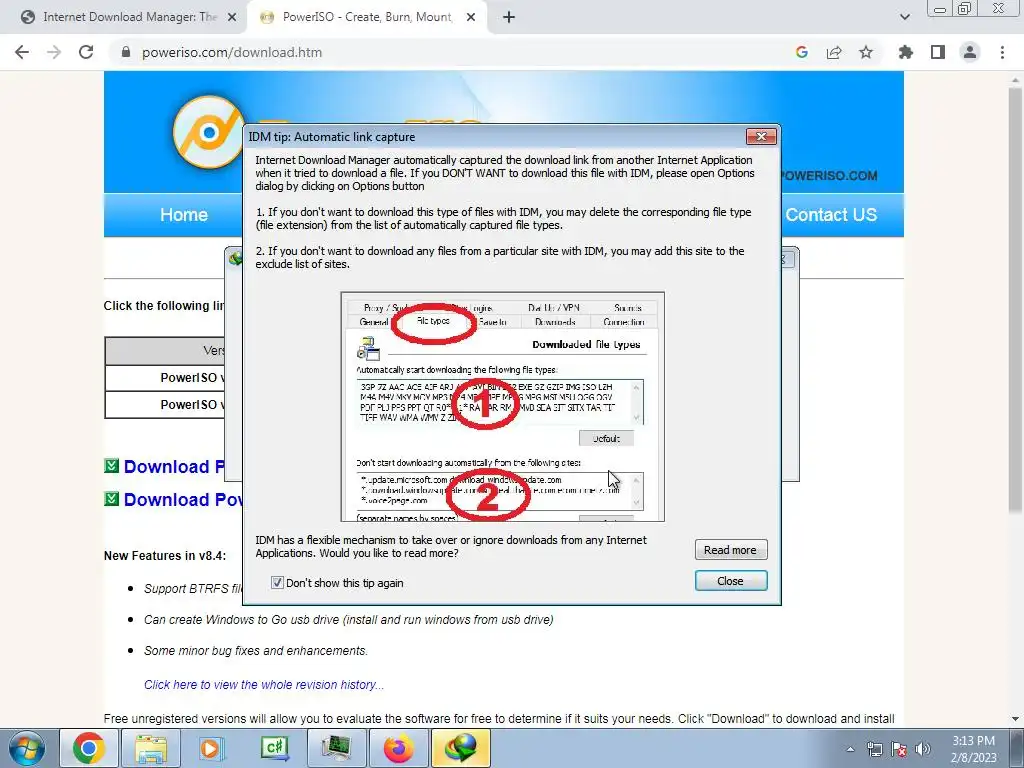1024x768 pixels.
Task: Click the PowerISO disc logo
Action: click(x=208, y=133)
